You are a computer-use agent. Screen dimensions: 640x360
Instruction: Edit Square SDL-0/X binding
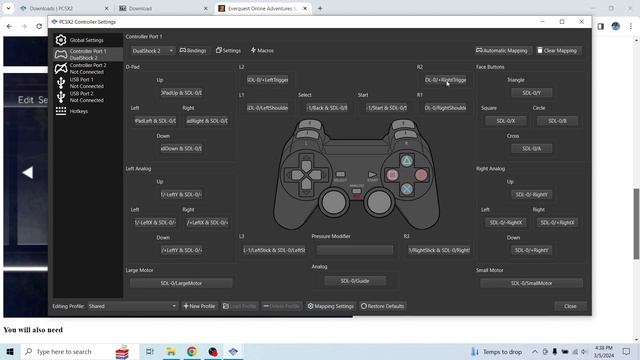(506, 121)
